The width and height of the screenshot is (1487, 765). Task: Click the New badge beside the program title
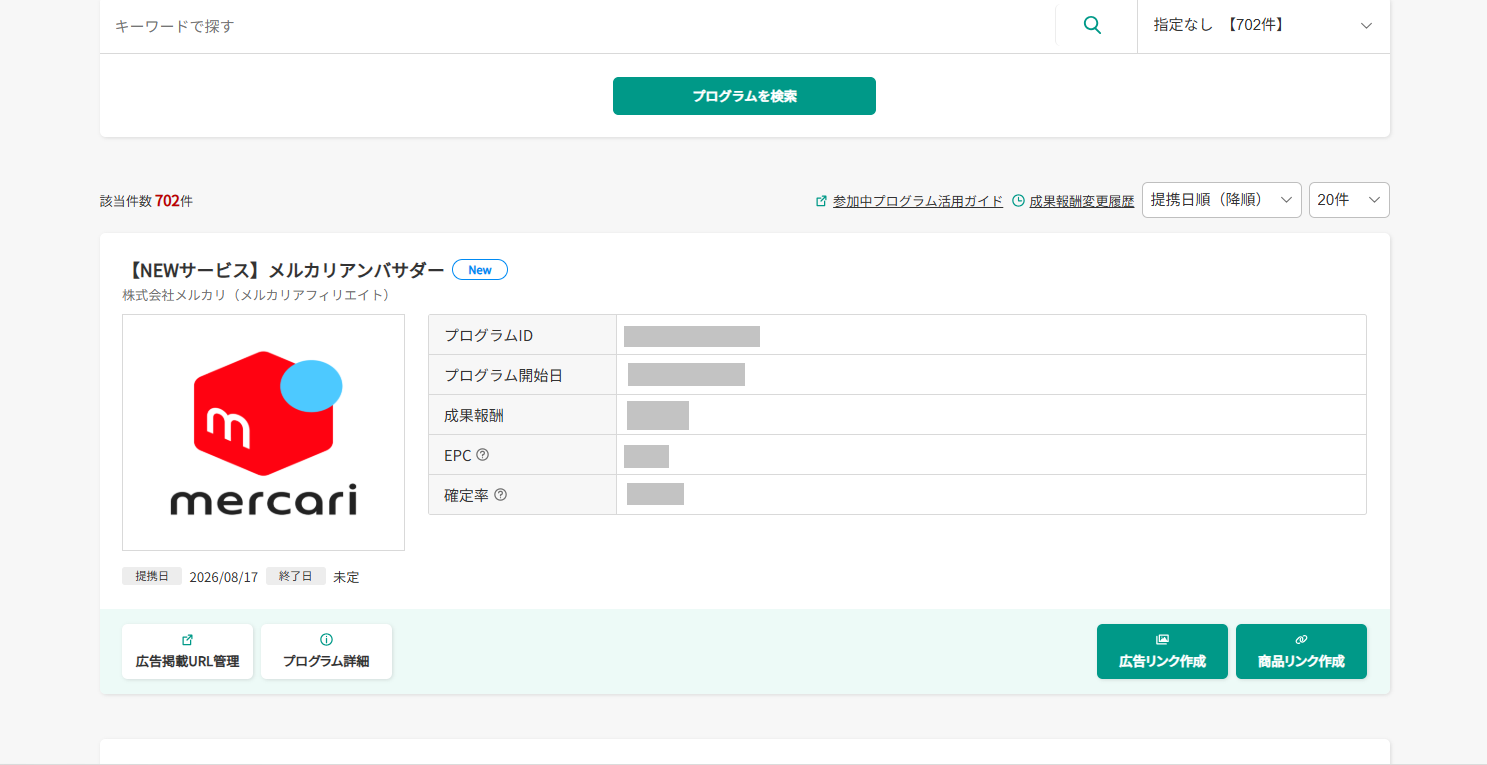pos(480,270)
